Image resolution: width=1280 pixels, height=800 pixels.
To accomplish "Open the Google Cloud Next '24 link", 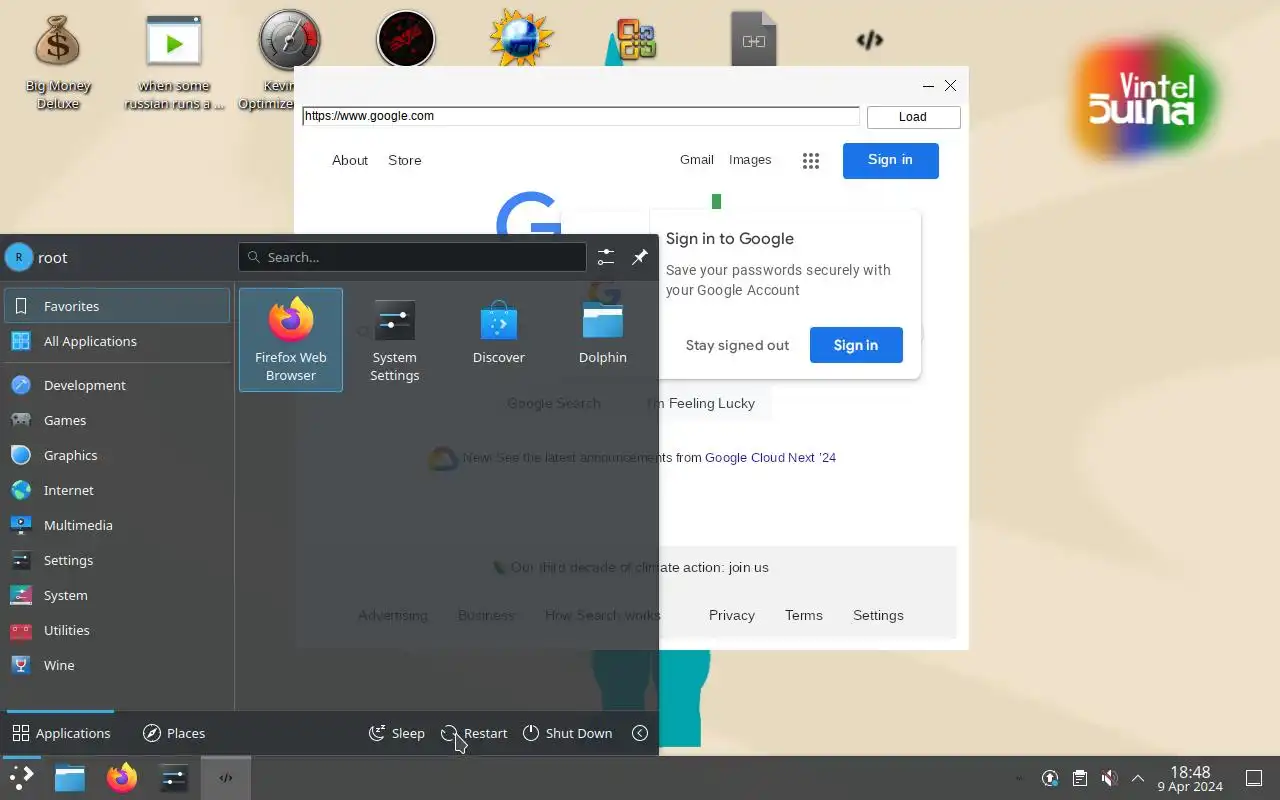I will (x=770, y=457).
